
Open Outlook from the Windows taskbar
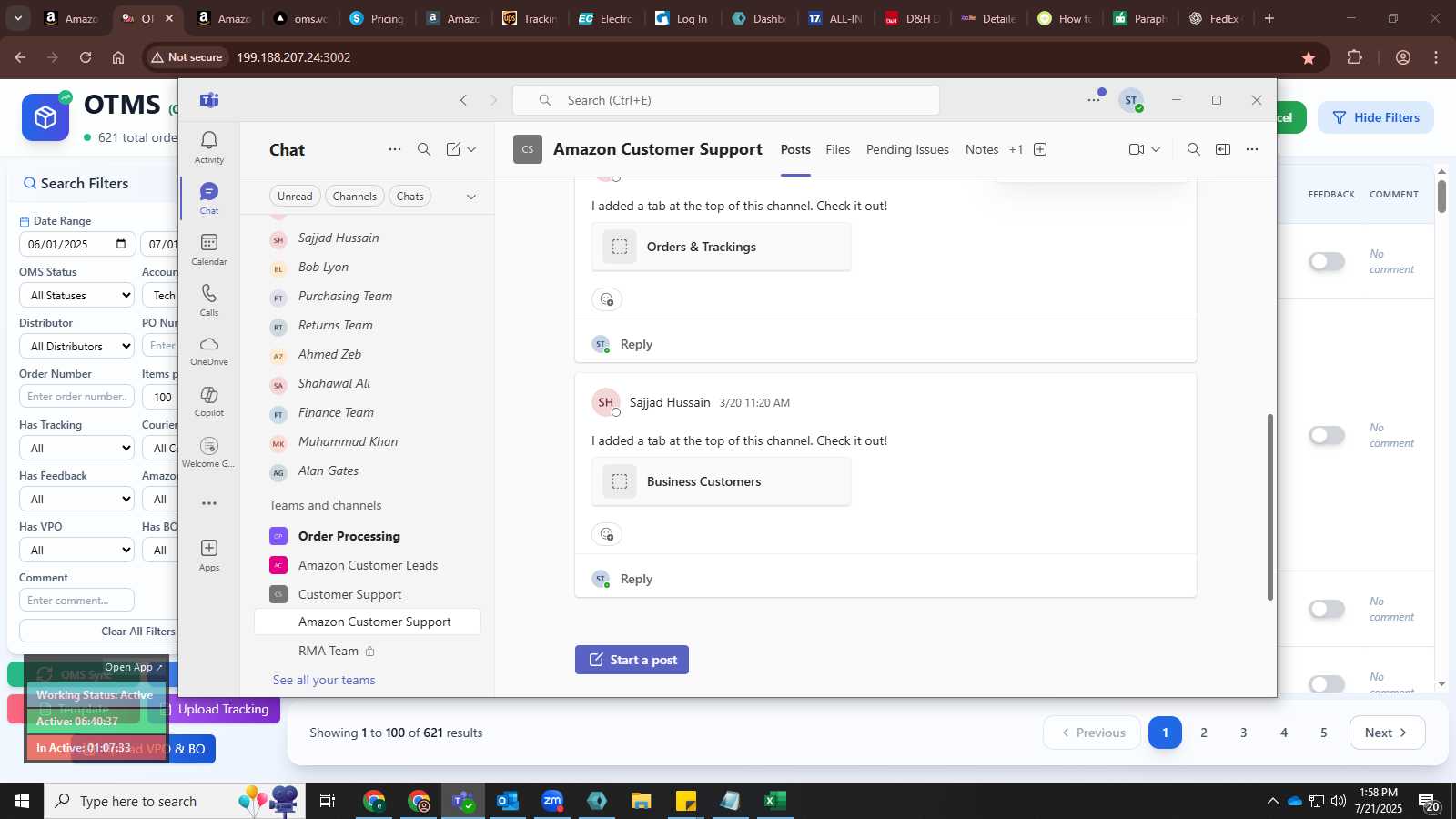click(x=508, y=801)
